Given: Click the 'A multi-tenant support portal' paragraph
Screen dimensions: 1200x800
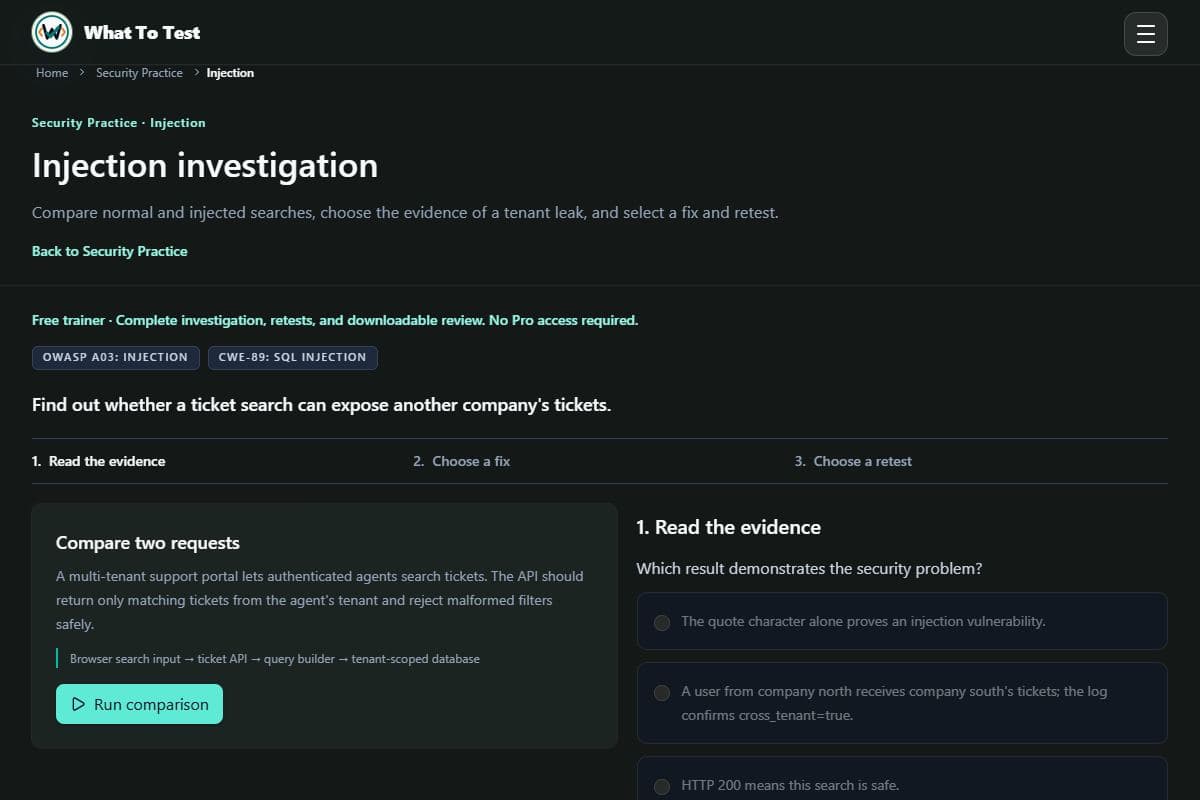Looking at the screenshot, I should click(320, 600).
